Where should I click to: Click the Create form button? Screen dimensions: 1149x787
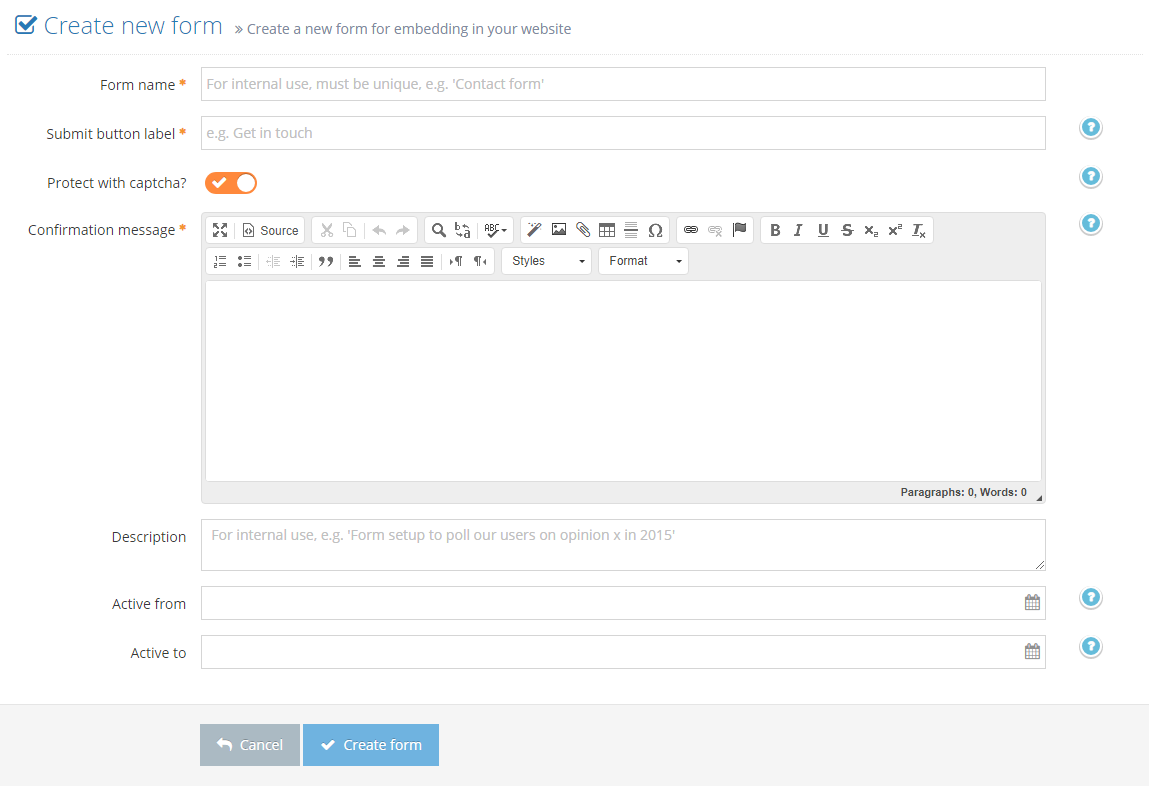(370, 745)
